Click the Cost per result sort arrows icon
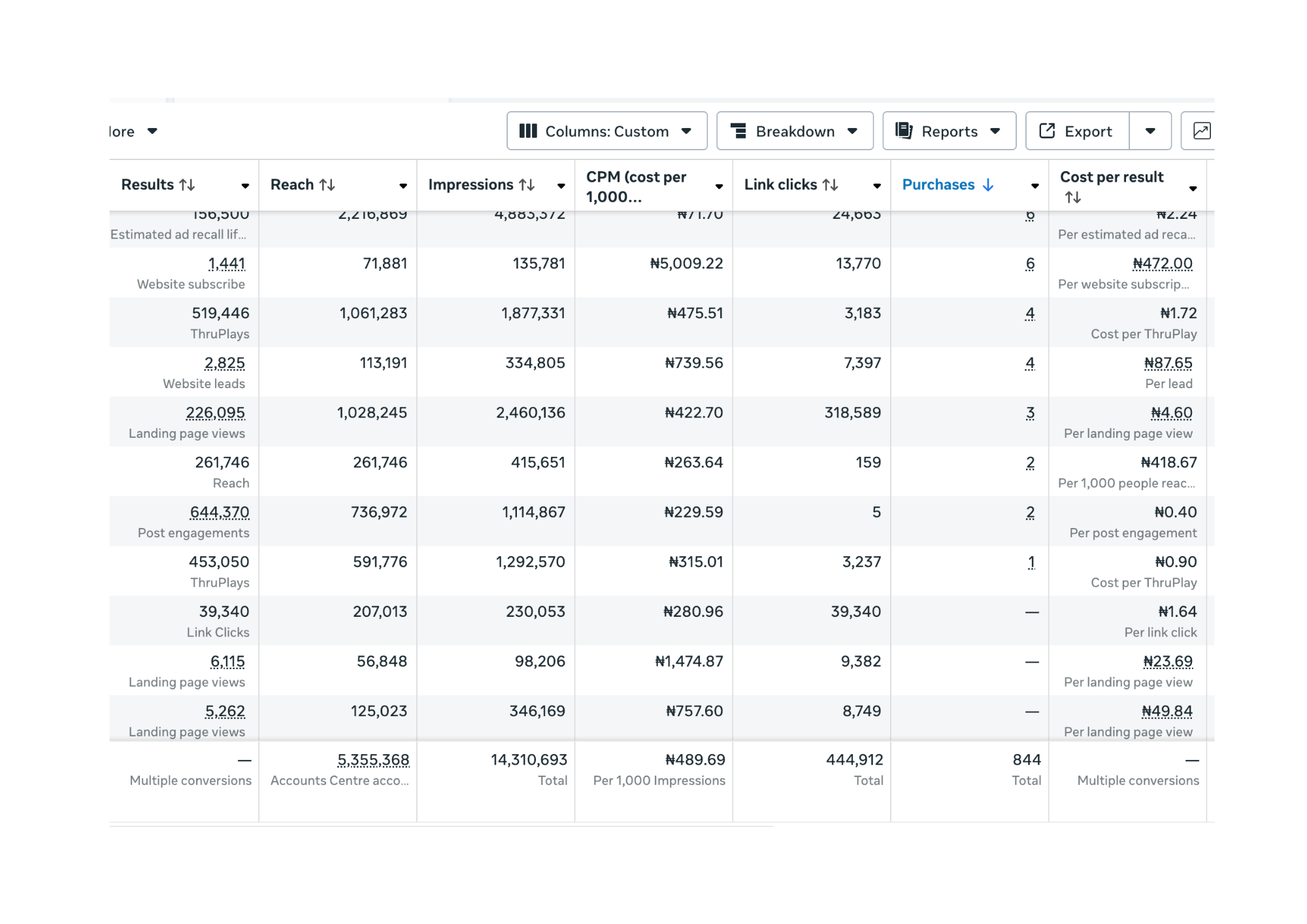The width and height of the screenshot is (1307, 924). (1073, 197)
